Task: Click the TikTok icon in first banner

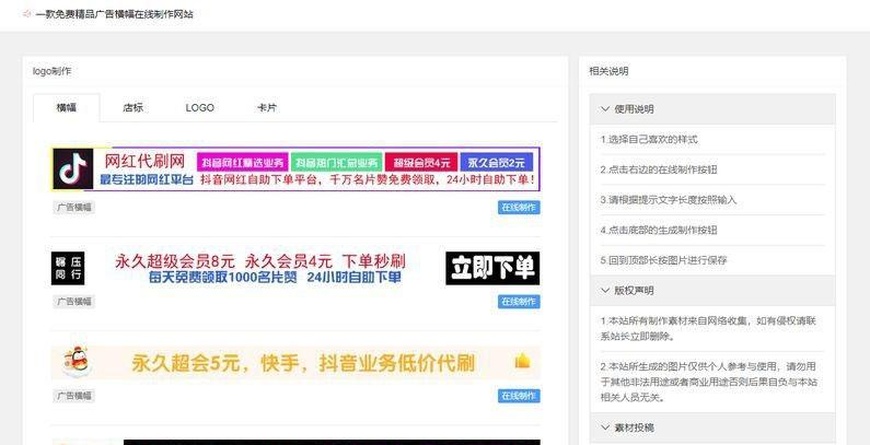Action: point(73,169)
